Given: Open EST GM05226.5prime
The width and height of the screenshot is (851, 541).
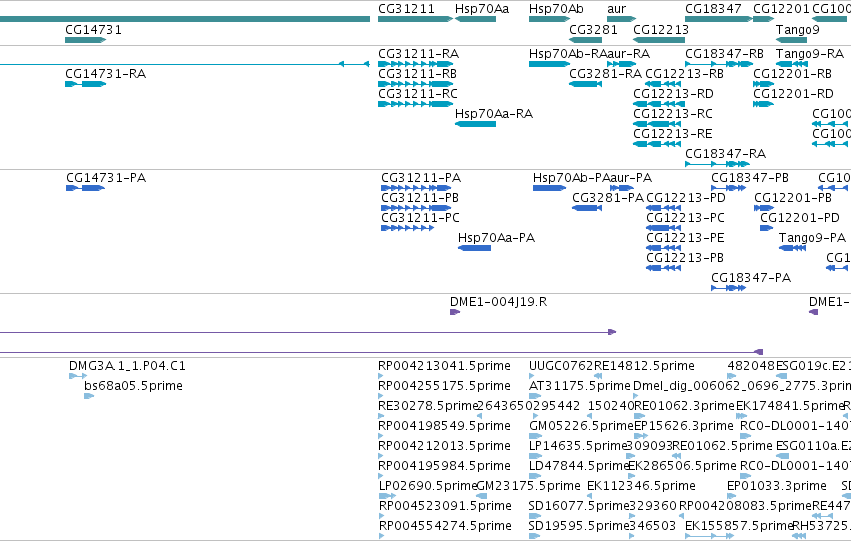Looking at the screenshot, I should [581, 427].
